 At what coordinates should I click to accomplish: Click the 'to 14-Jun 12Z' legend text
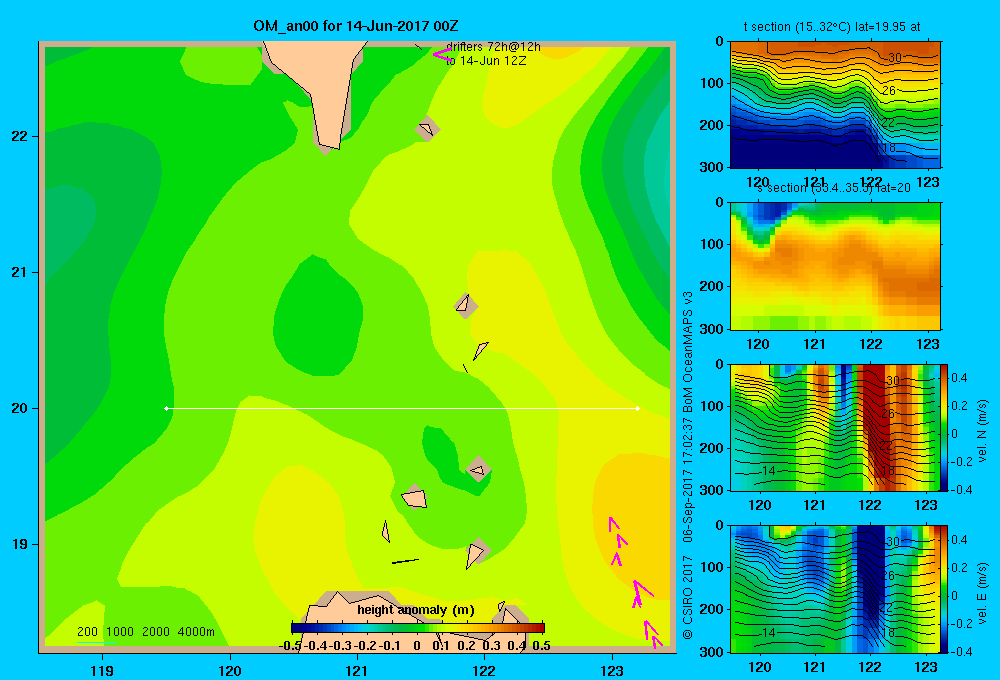[486, 61]
